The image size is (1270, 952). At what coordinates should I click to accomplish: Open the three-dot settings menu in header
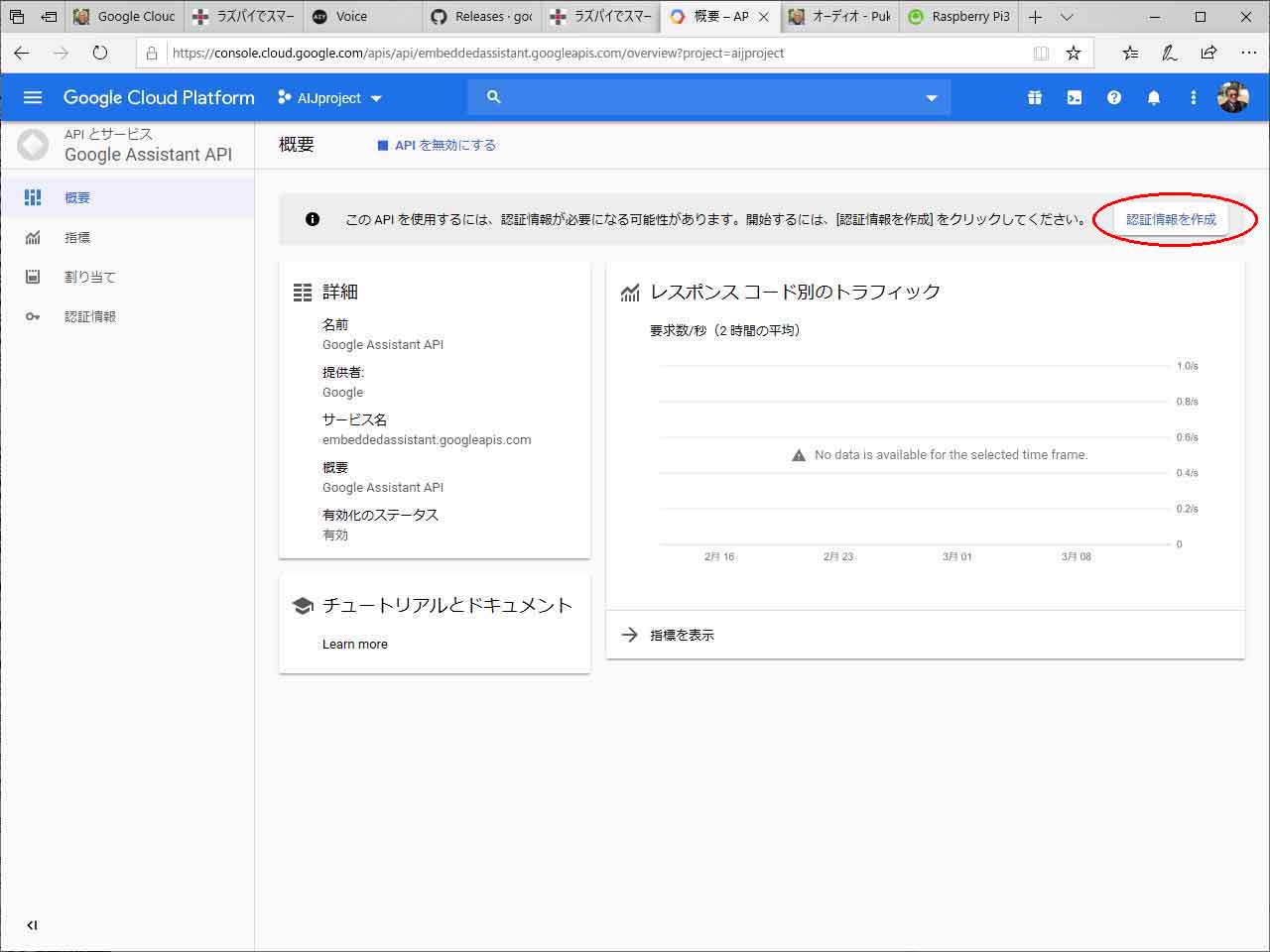coord(1194,97)
